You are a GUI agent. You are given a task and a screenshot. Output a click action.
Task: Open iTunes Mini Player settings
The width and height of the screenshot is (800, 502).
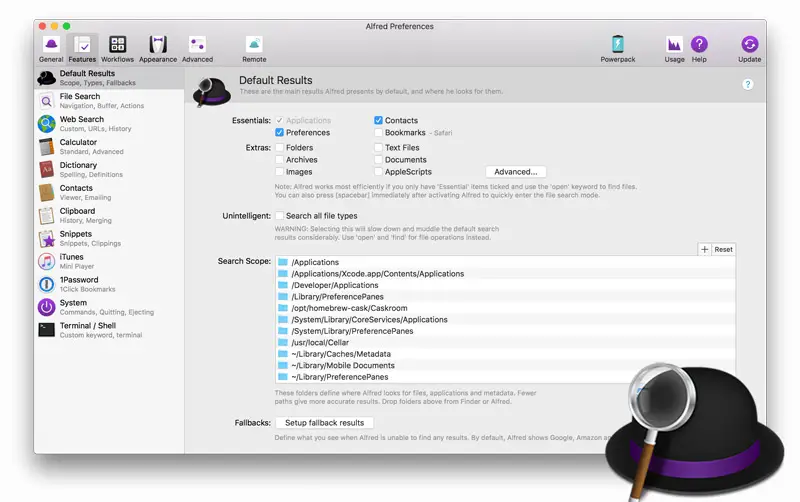(109, 262)
